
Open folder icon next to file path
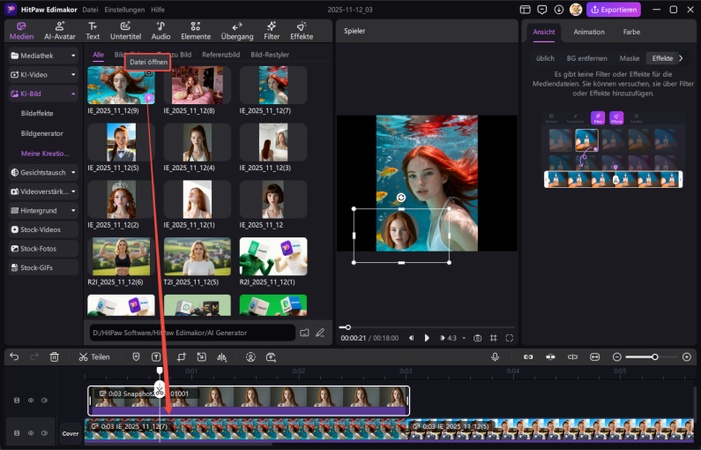click(304, 332)
